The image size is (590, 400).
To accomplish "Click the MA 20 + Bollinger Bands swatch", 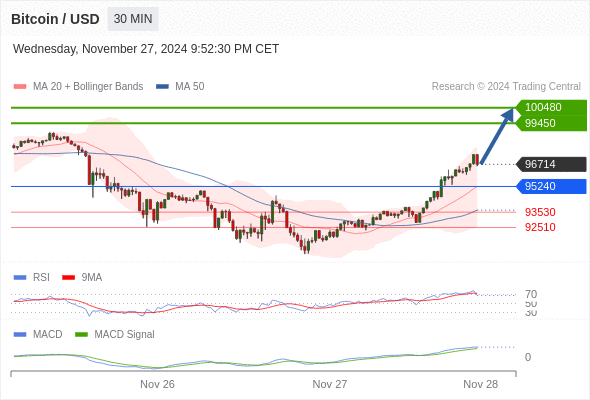I will click(20, 87).
